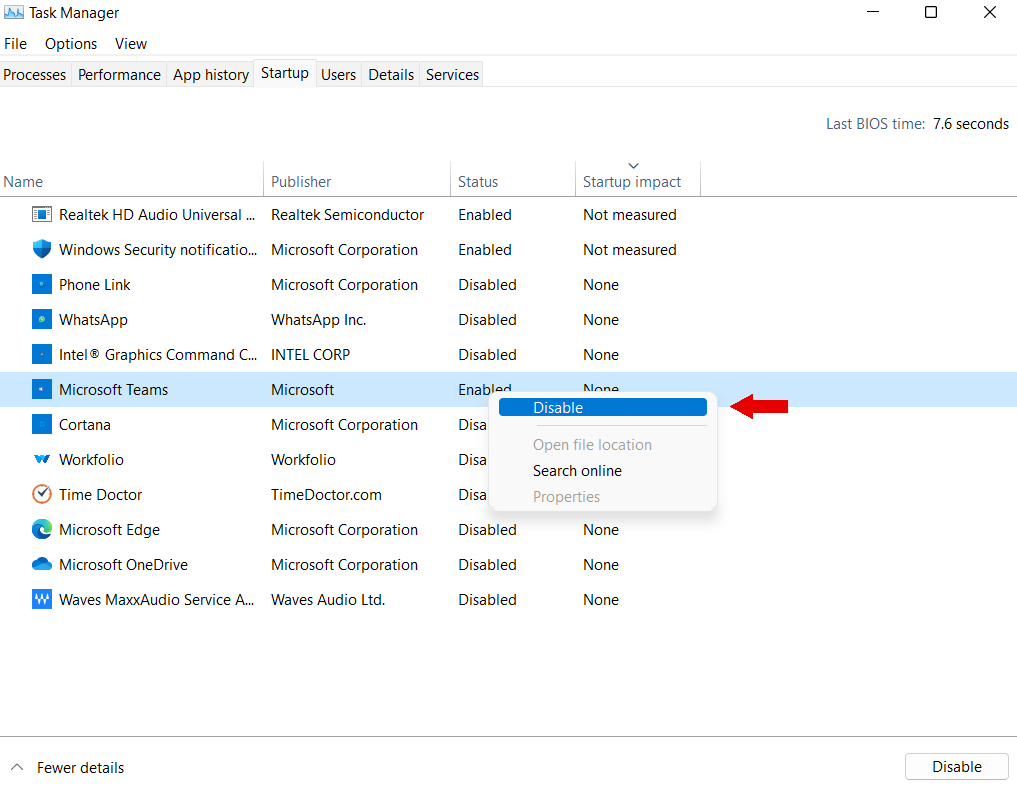
Task: Select the WhatsApp row name
Action: point(93,320)
